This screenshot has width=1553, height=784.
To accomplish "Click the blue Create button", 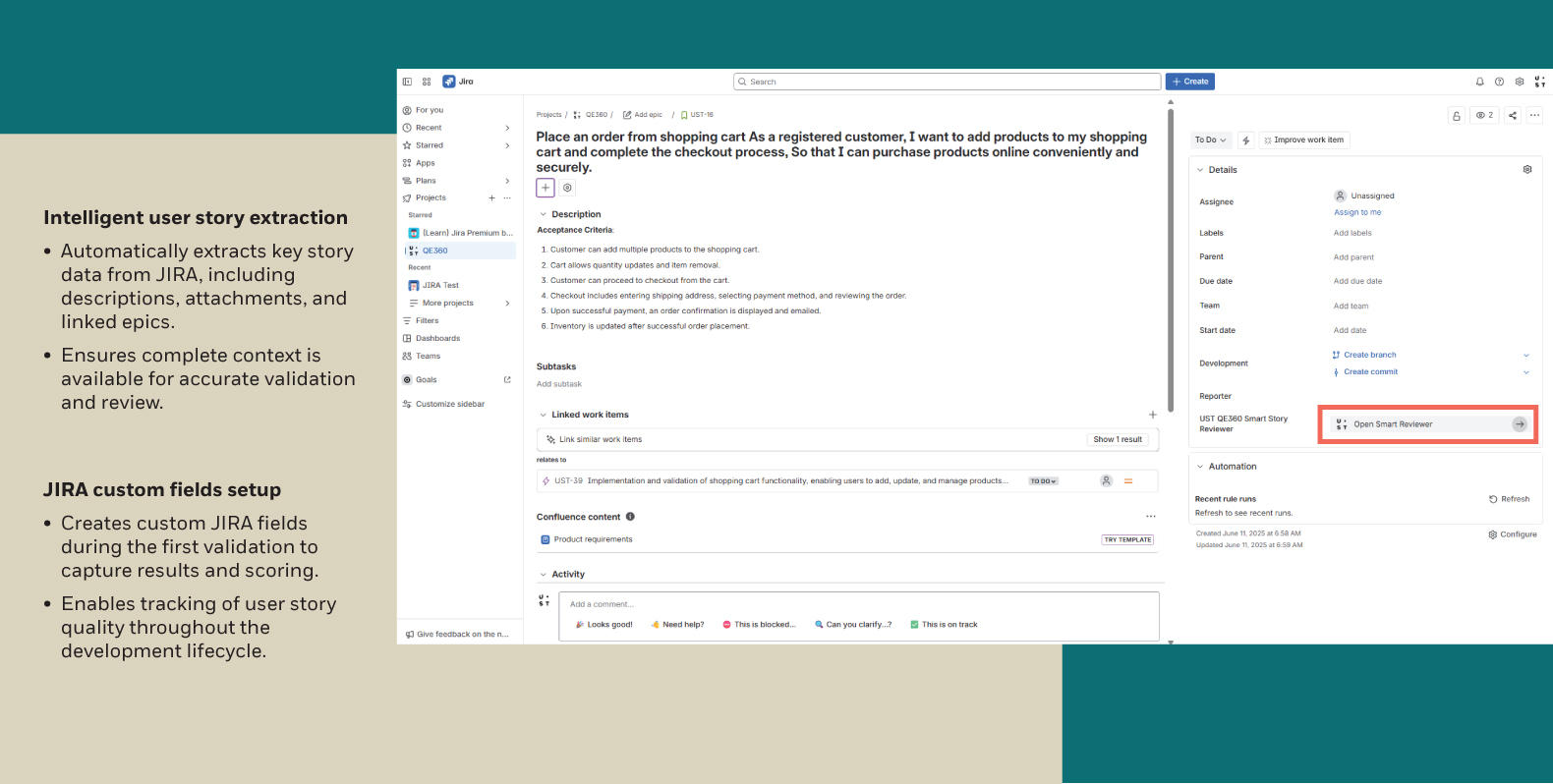I will pos(1190,82).
